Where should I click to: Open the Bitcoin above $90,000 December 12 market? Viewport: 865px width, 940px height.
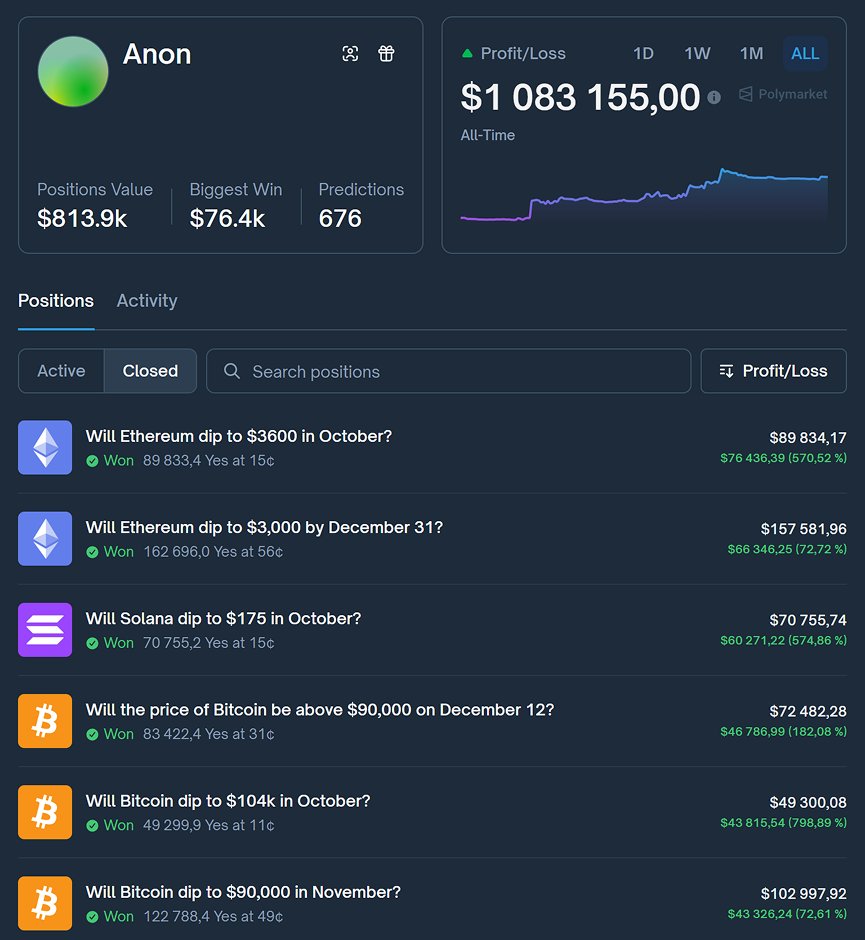[x=320, y=709]
